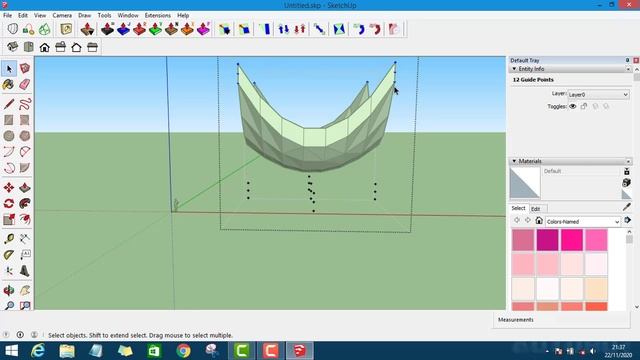Choose the Follow Me tool
The image size is (640, 360).
click(x=25, y=203)
